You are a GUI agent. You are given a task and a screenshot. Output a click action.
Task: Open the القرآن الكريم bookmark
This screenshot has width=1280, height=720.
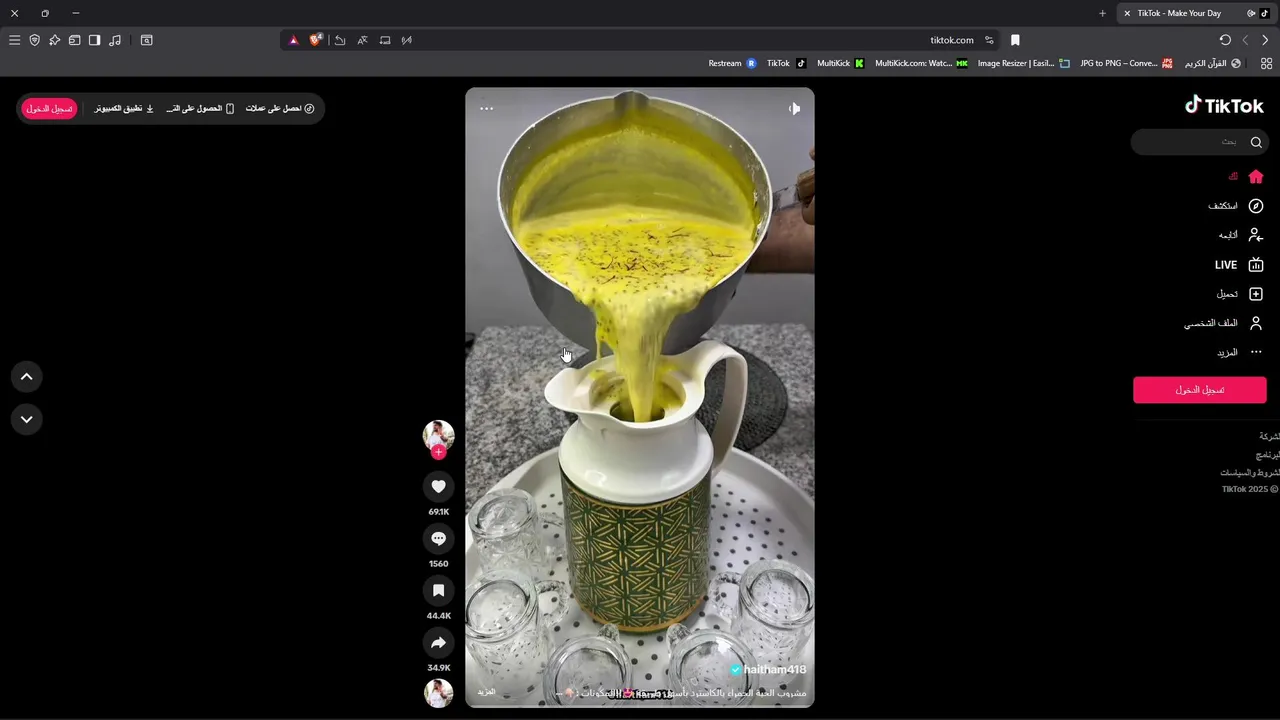(x=1213, y=63)
